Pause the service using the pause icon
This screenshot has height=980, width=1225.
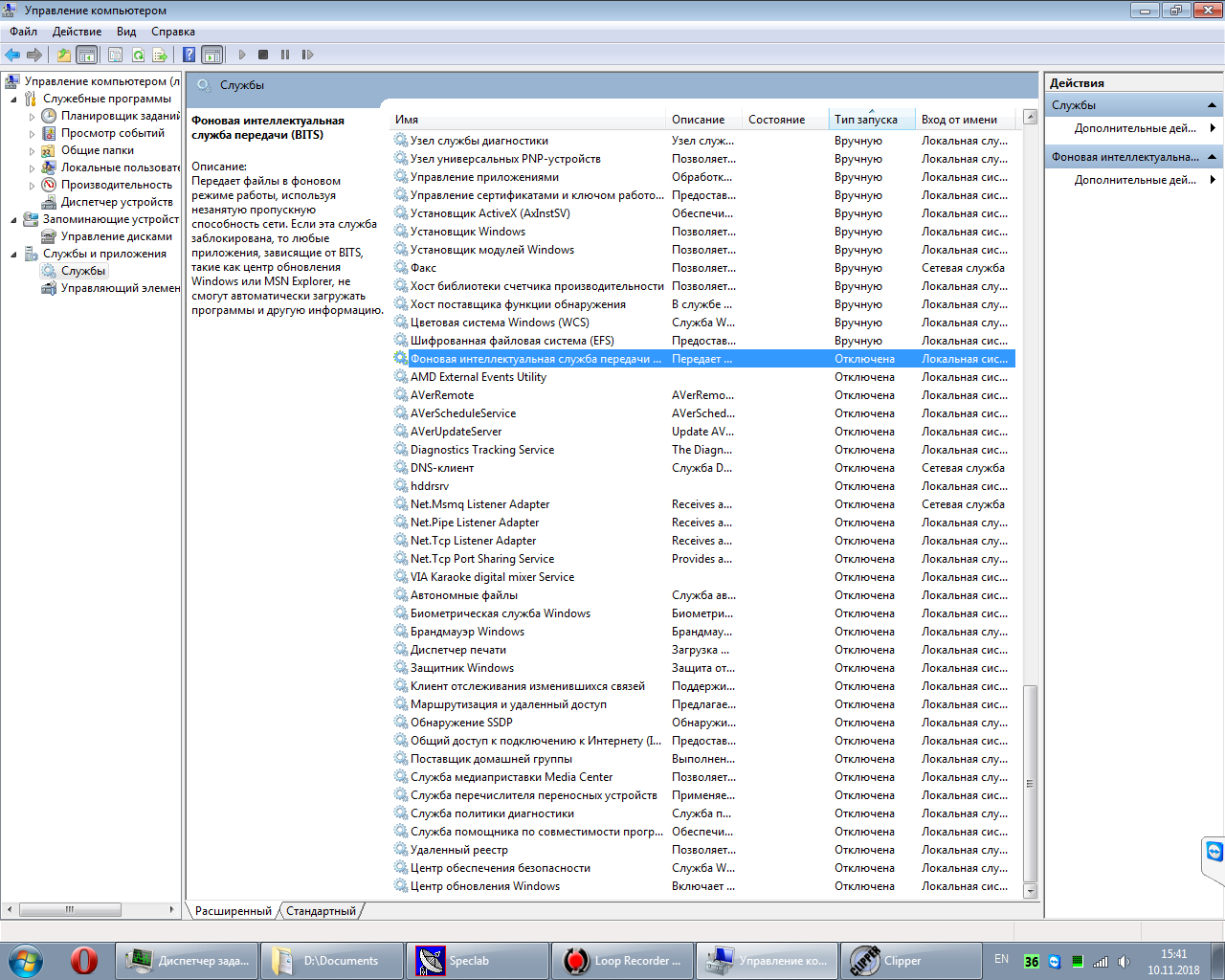(x=285, y=55)
